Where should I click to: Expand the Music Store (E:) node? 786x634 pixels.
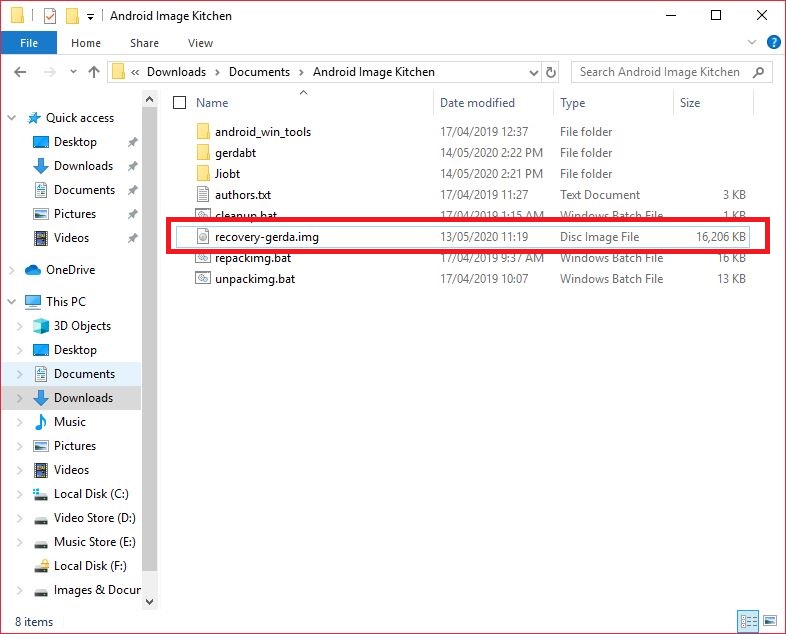click(20, 542)
